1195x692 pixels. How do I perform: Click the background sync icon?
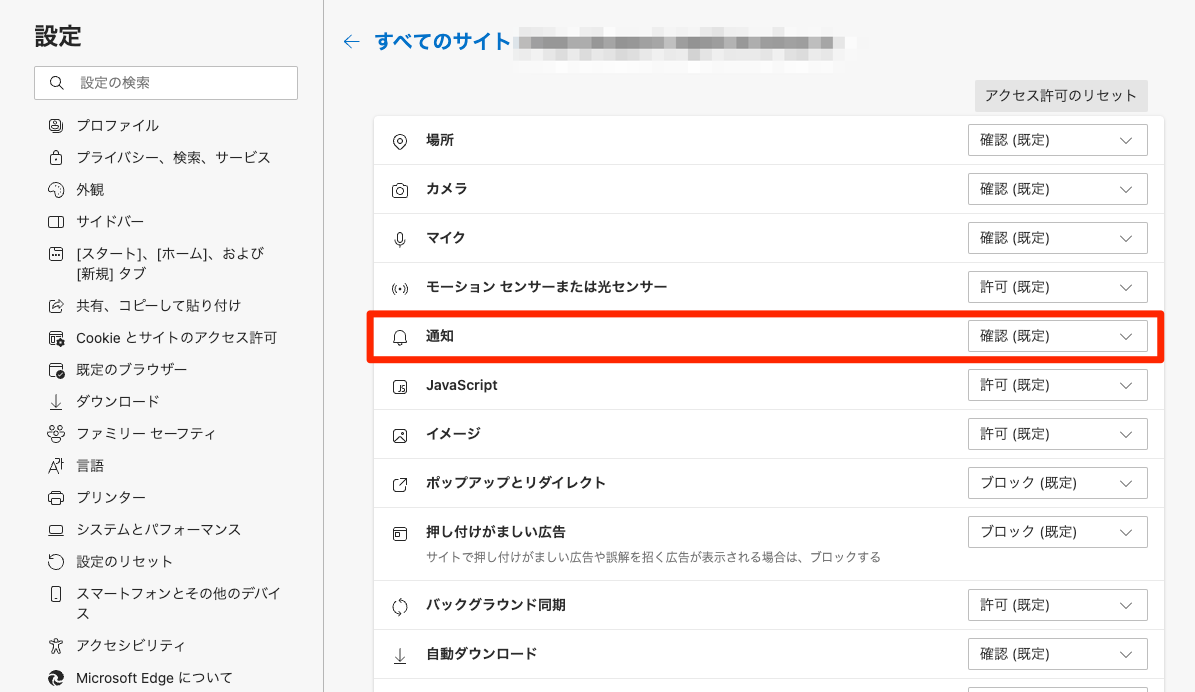400,605
